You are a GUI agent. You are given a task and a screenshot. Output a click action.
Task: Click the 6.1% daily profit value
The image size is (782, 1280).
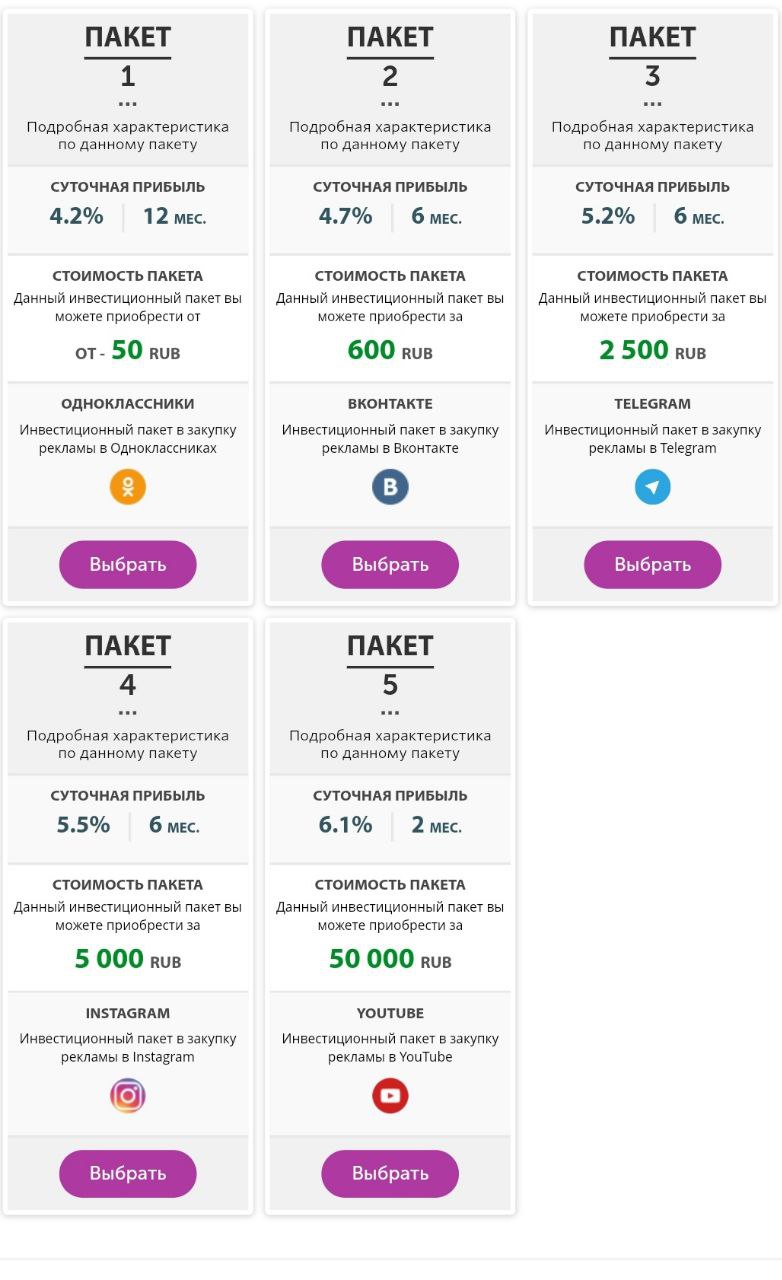tap(346, 825)
